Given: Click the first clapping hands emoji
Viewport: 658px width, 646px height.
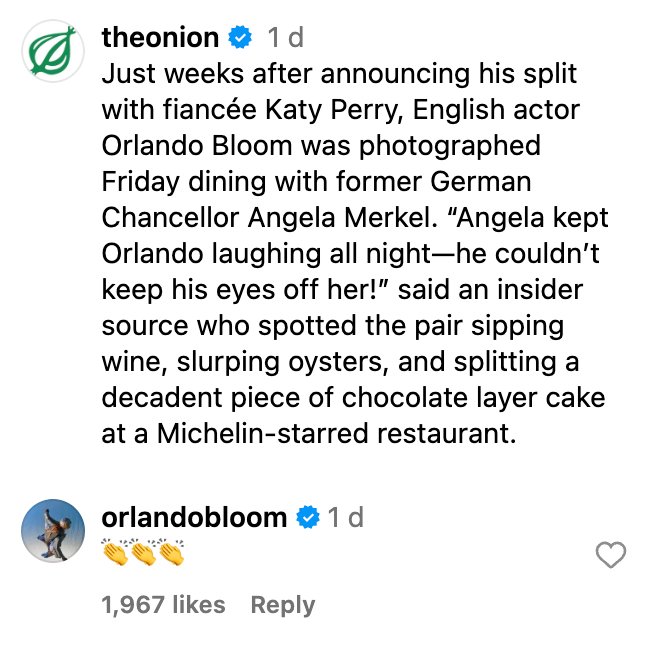Looking at the screenshot, I should point(116,552).
